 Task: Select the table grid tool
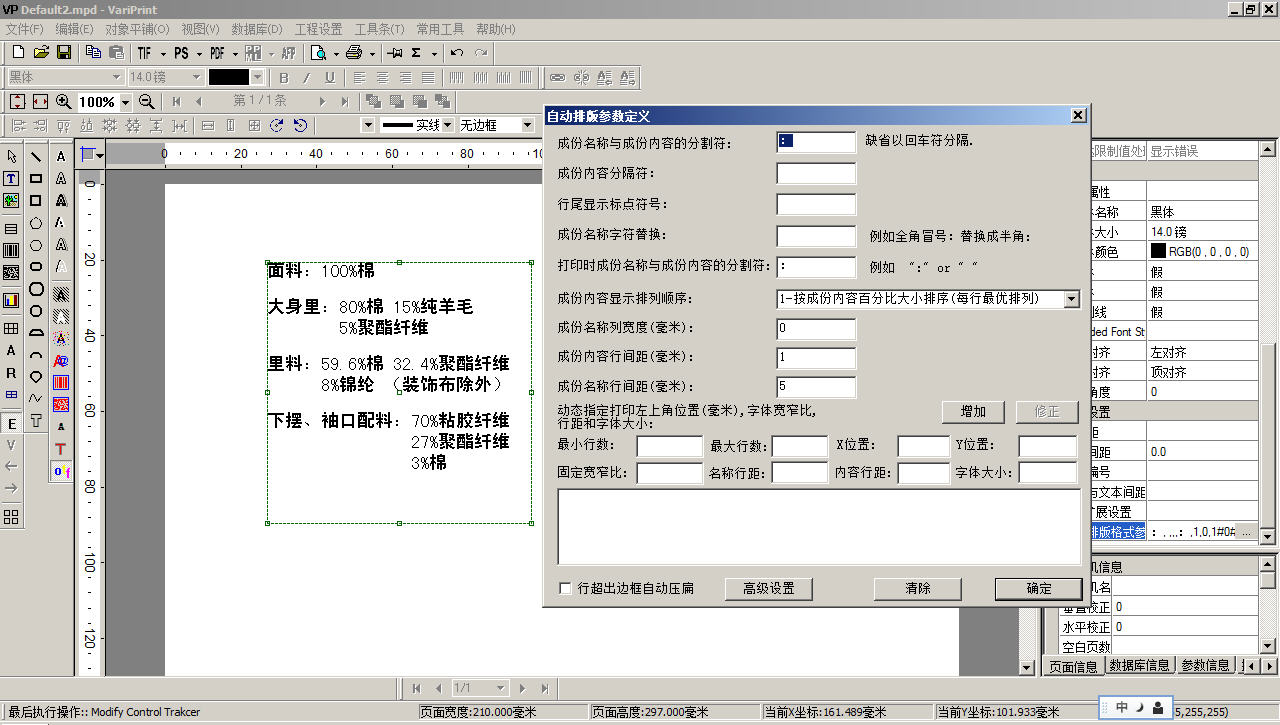[12, 328]
